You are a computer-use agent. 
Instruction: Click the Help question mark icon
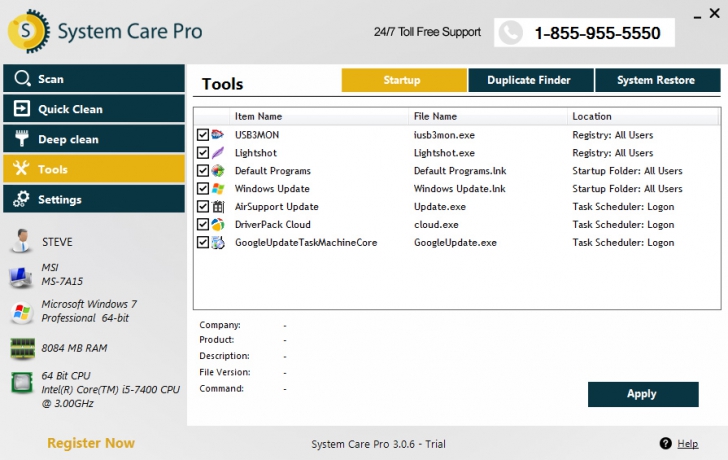click(665, 443)
